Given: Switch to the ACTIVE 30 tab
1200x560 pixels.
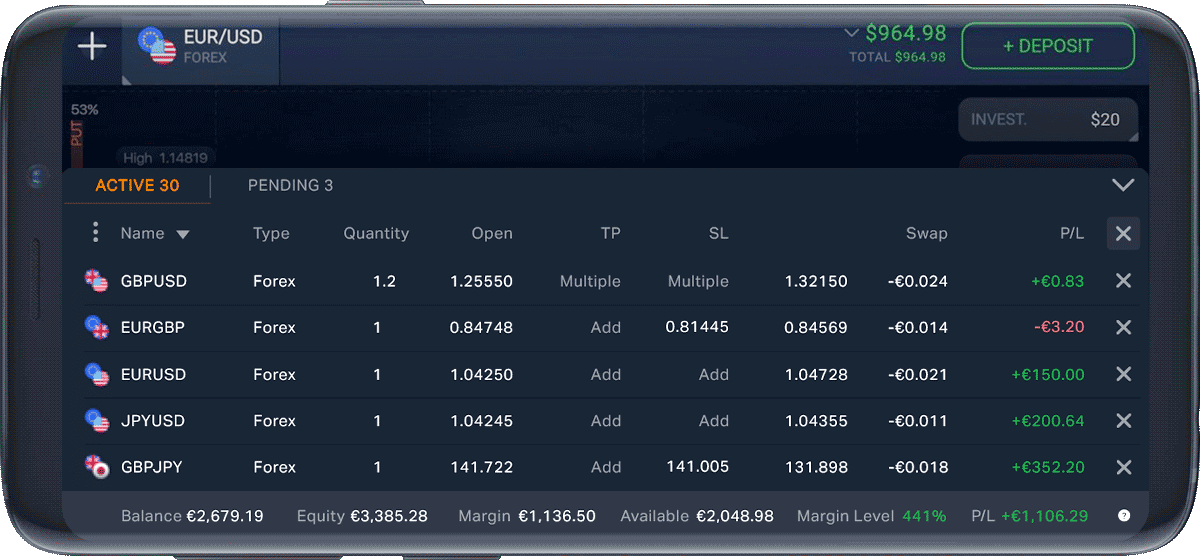Looking at the screenshot, I should [138, 185].
